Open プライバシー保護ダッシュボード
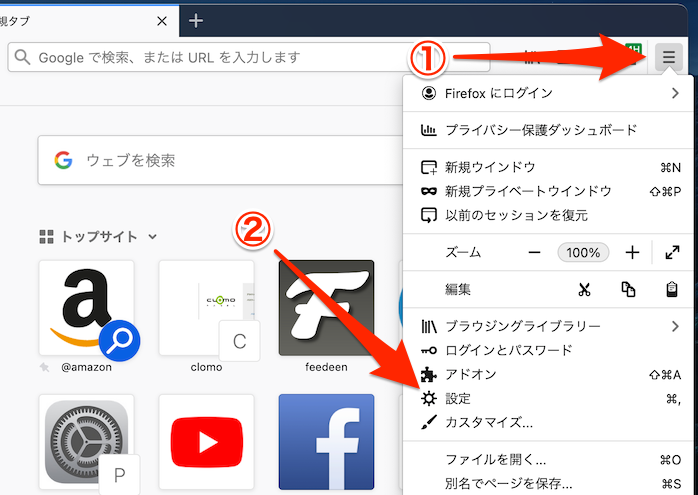 [548, 130]
